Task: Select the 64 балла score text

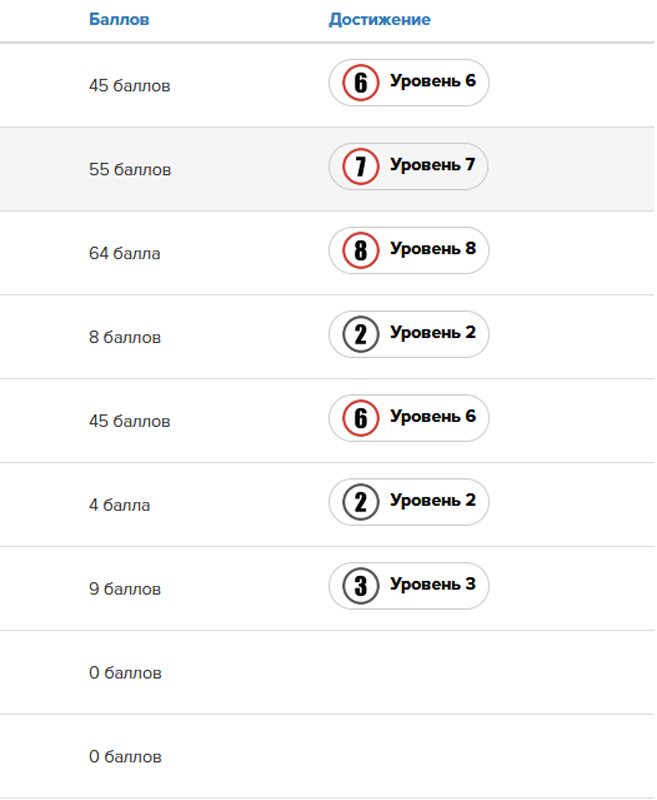Action: point(124,253)
